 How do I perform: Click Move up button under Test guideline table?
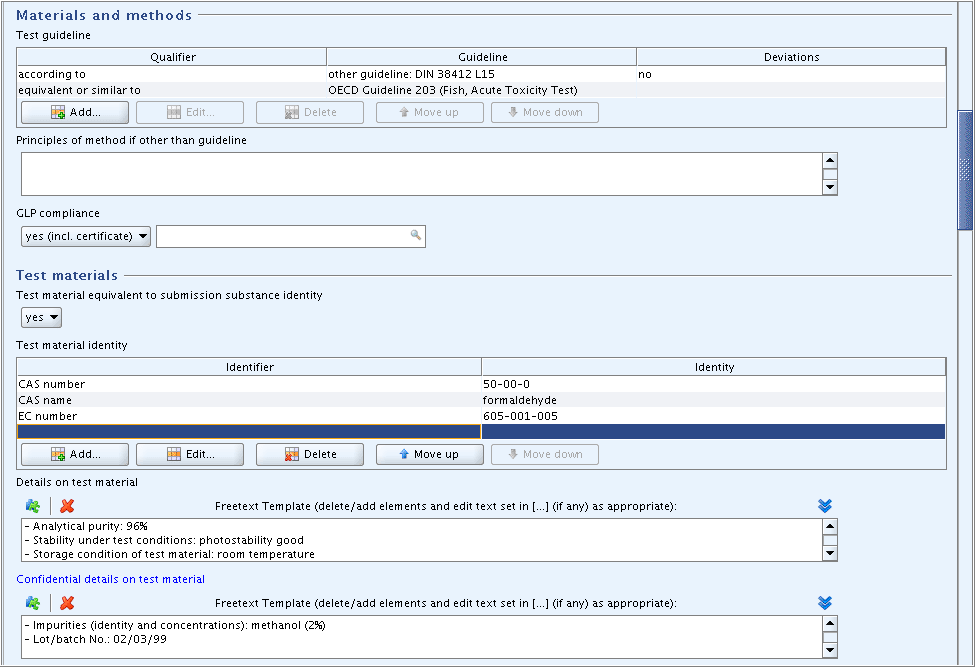[430, 113]
